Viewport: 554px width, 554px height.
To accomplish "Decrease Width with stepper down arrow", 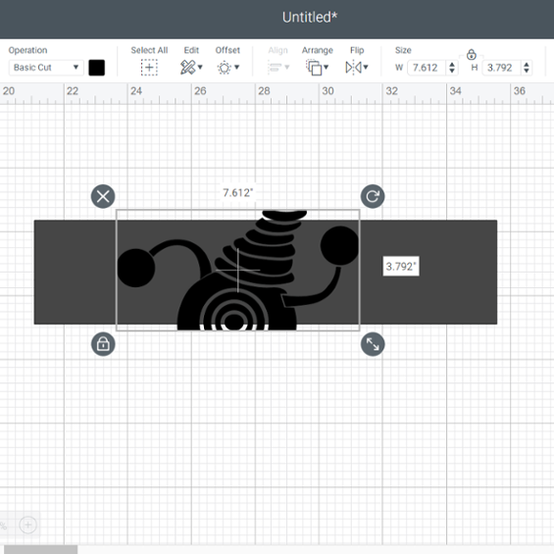I will tap(452, 71).
